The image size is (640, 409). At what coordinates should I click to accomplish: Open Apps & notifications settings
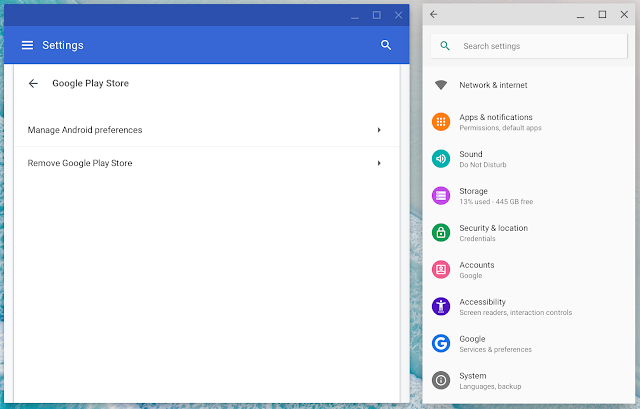click(x=529, y=122)
